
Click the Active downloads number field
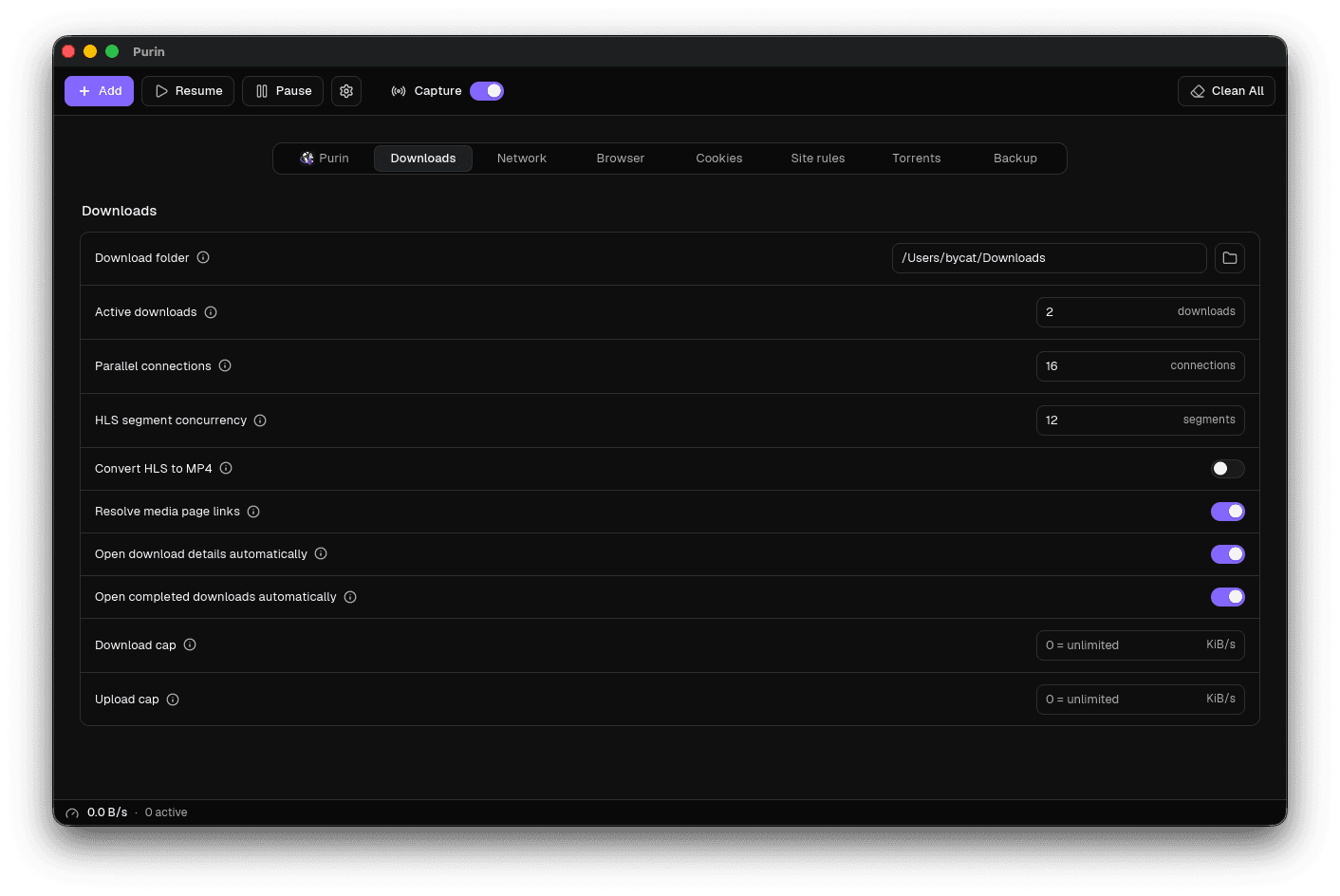pyautogui.click(x=1141, y=312)
